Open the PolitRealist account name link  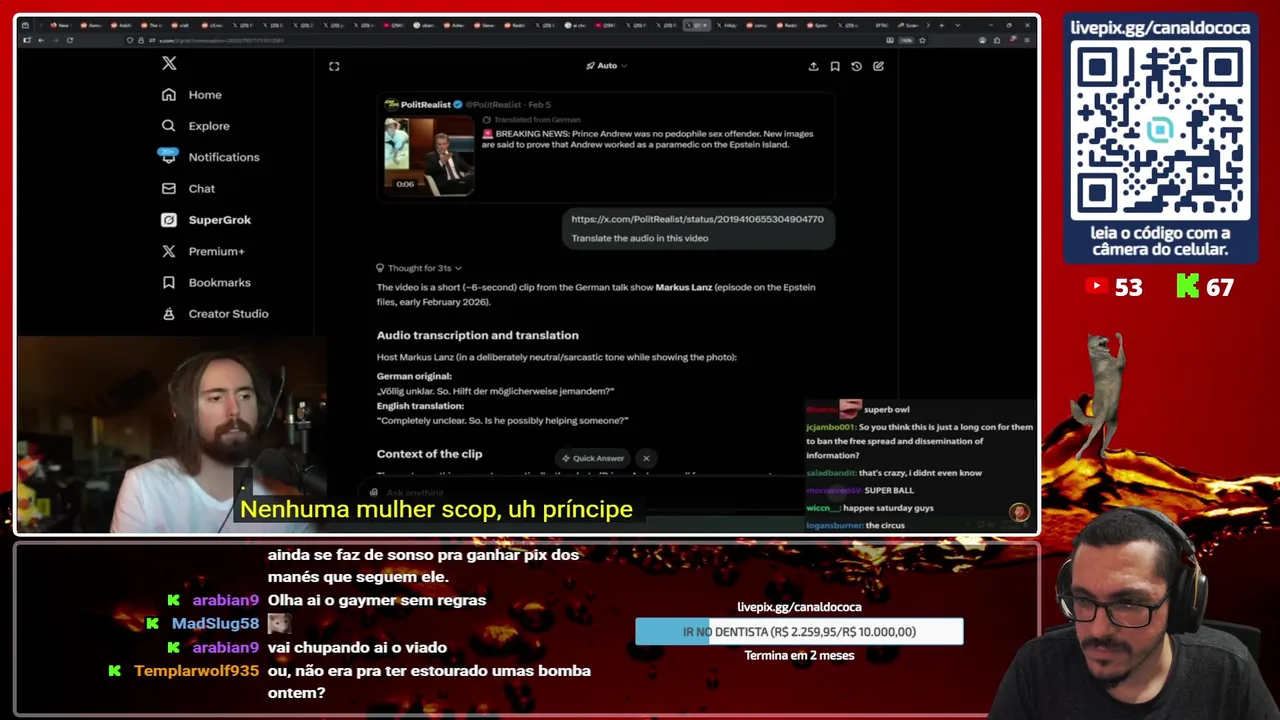click(425, 104)
